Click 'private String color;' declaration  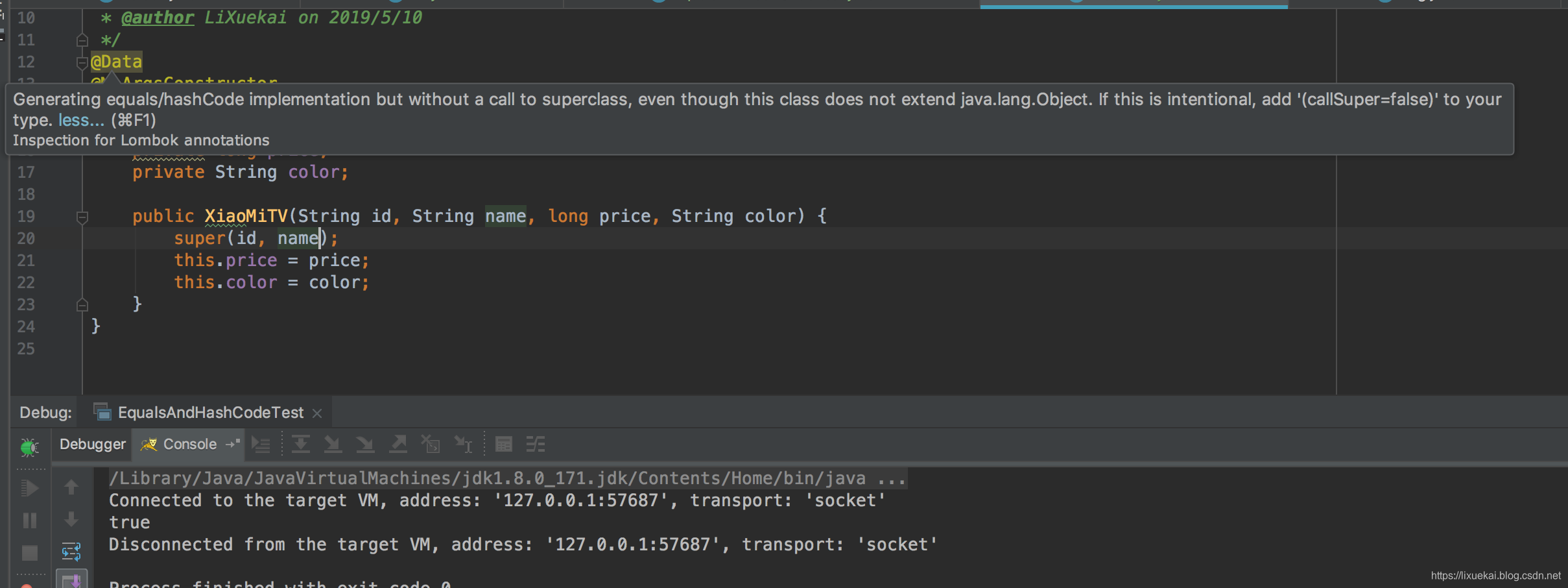click(x=241, y=172)
